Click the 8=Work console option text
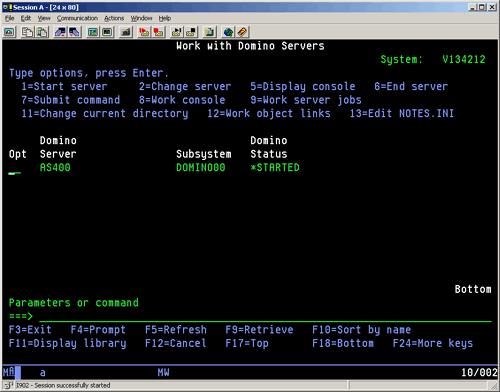 pos(182,100)
